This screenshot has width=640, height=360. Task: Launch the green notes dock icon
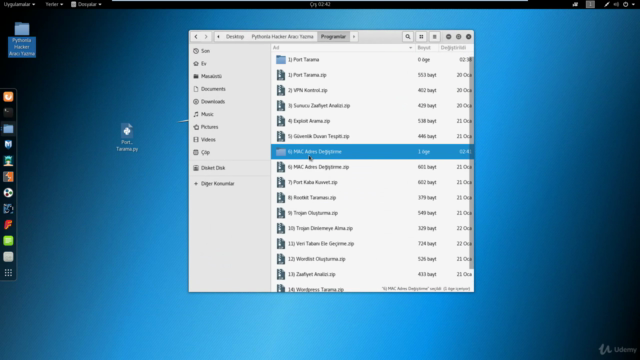click(x=8, y=241)
